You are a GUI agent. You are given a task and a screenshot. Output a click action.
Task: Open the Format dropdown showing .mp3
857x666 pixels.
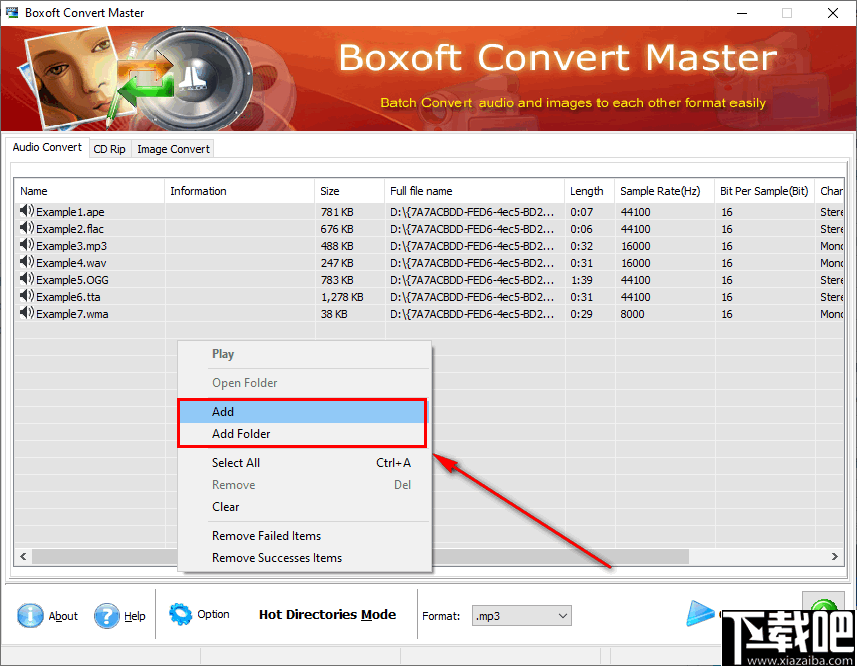point(562,615)
